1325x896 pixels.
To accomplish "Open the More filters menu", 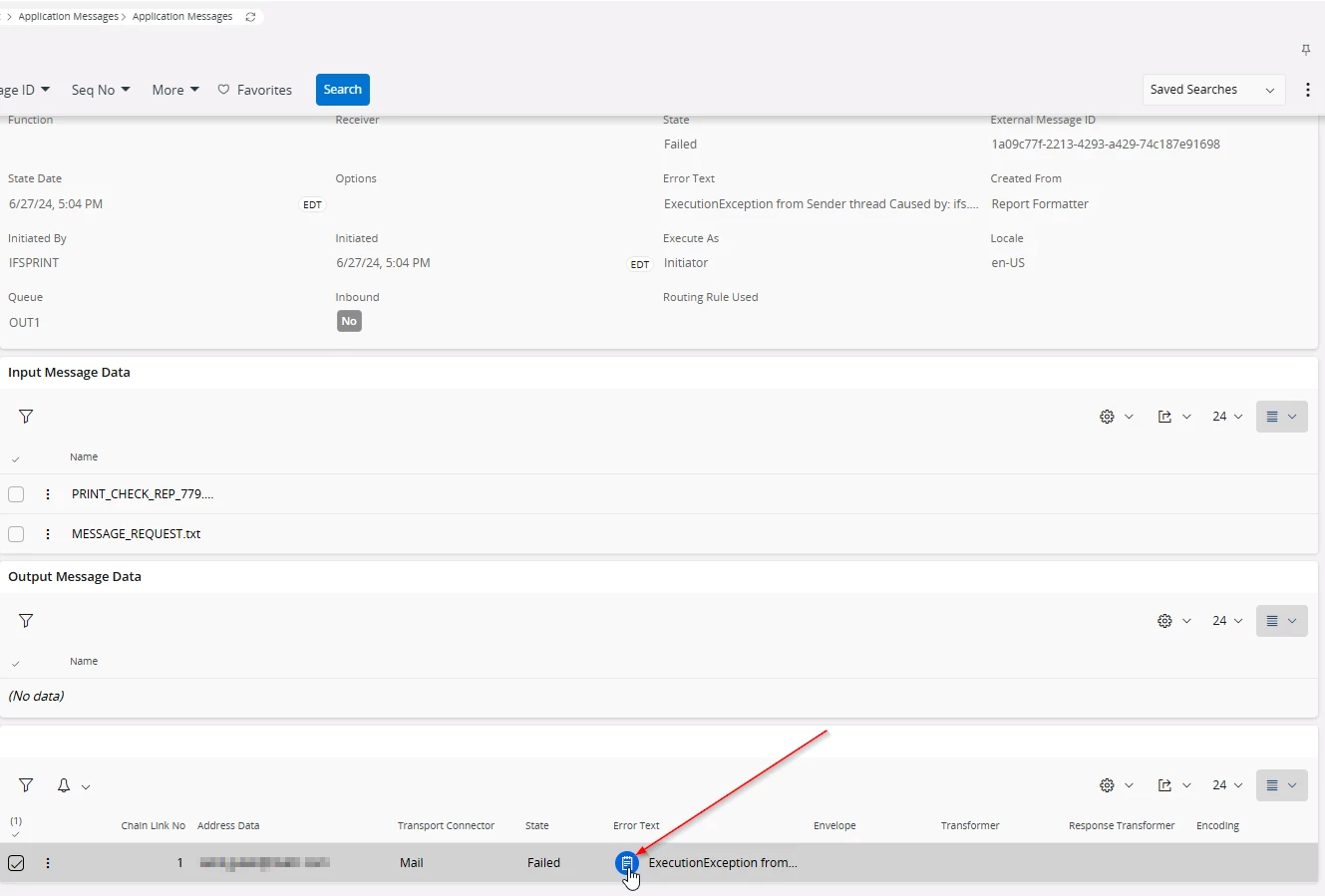I will click(x=174, y=90).
